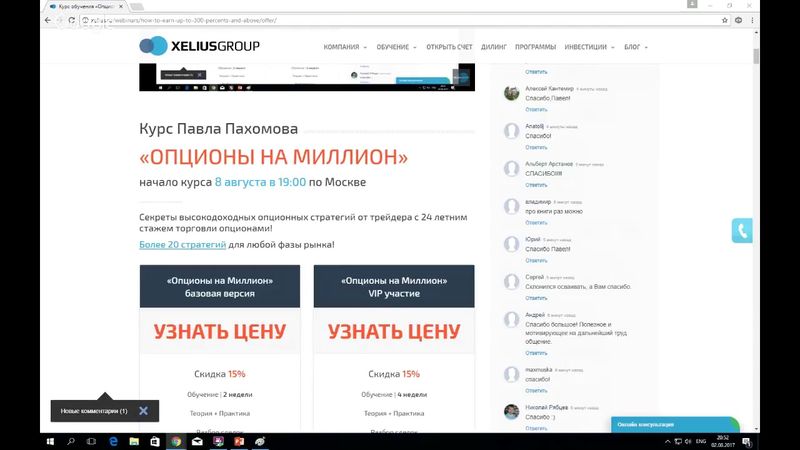Expand the Обучение menu
This screenshot has width=800, height=450.
pyautogui.click(x=396, y=47)
